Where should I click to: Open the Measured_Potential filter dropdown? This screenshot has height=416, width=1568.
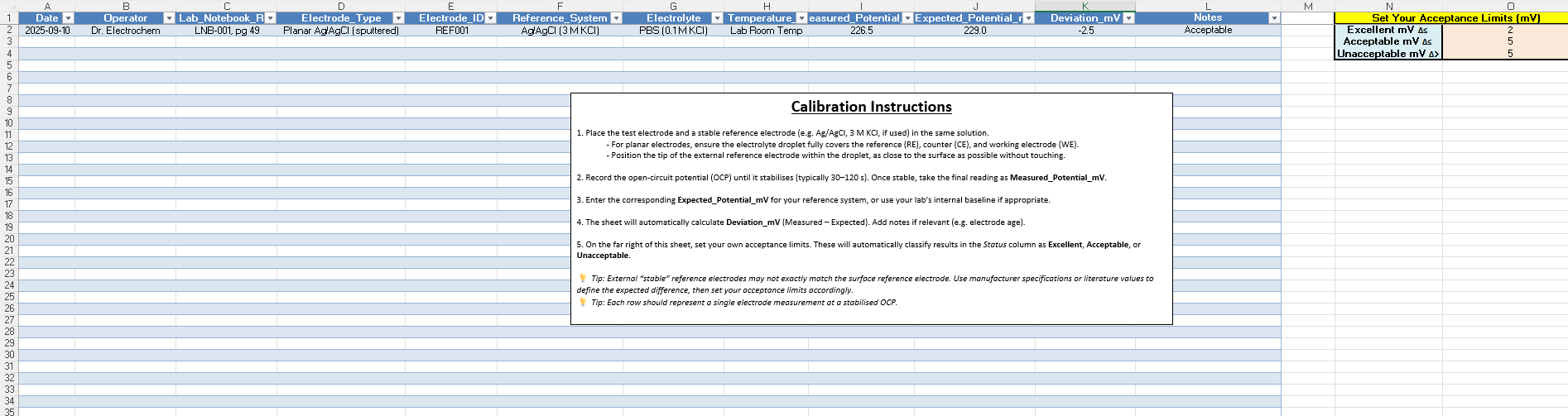(x=907, y=18)
